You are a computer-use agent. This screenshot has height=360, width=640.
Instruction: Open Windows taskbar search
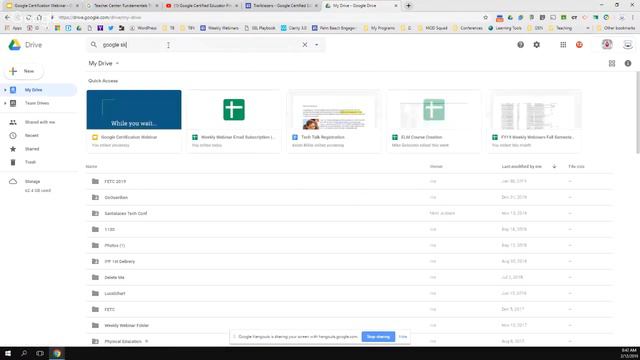(x=24, y=353)
